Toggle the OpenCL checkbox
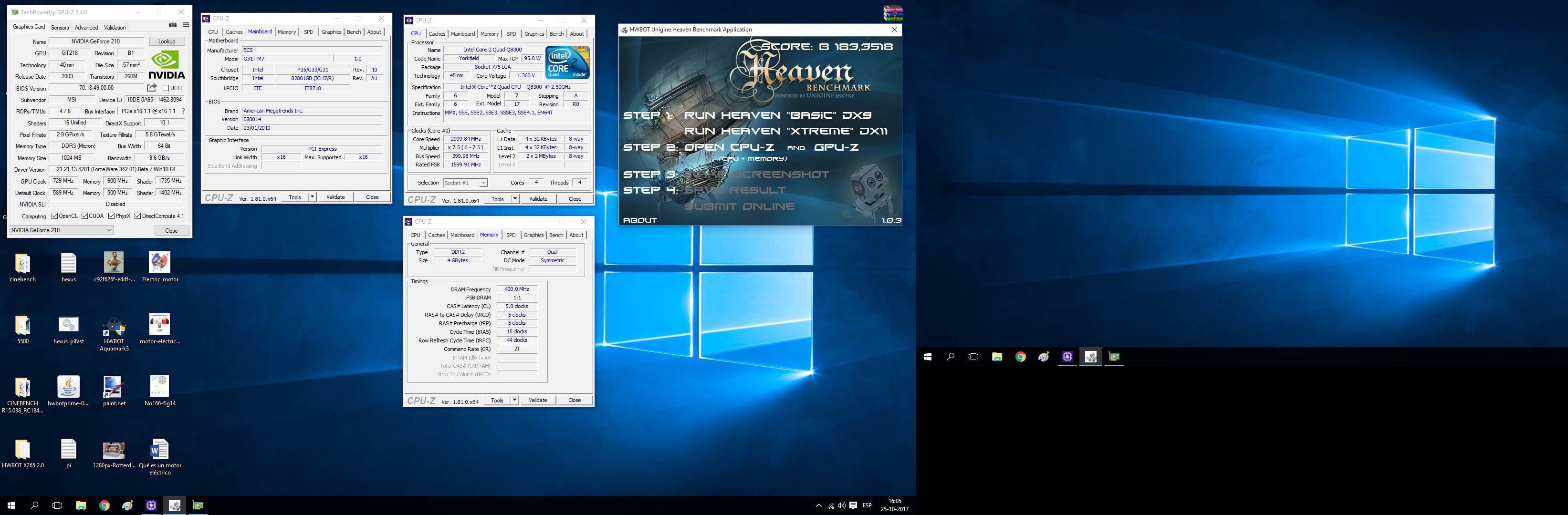This screenshot has height=515, width=1568. pyautogui.click(x=55, y=216)
